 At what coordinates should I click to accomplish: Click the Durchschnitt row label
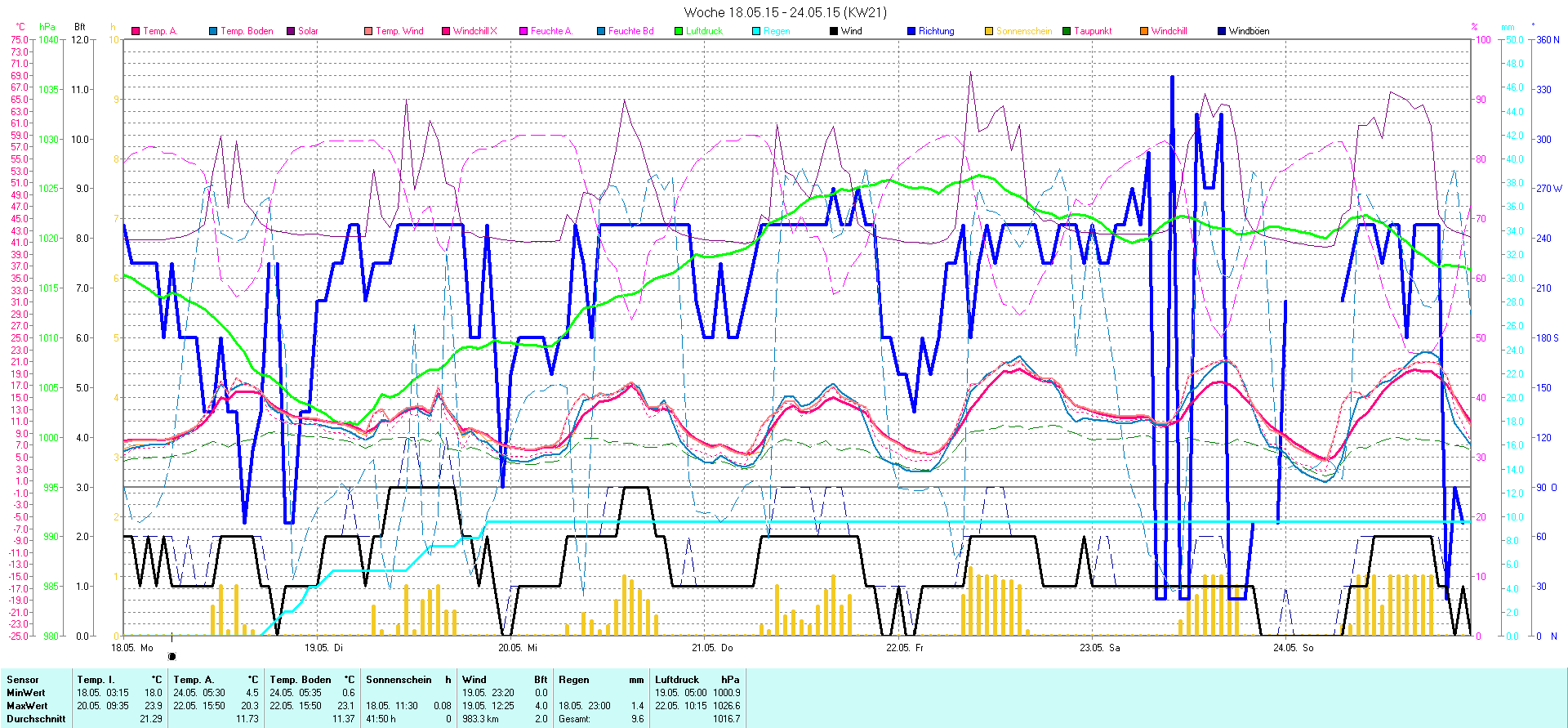tap(36, 719)
